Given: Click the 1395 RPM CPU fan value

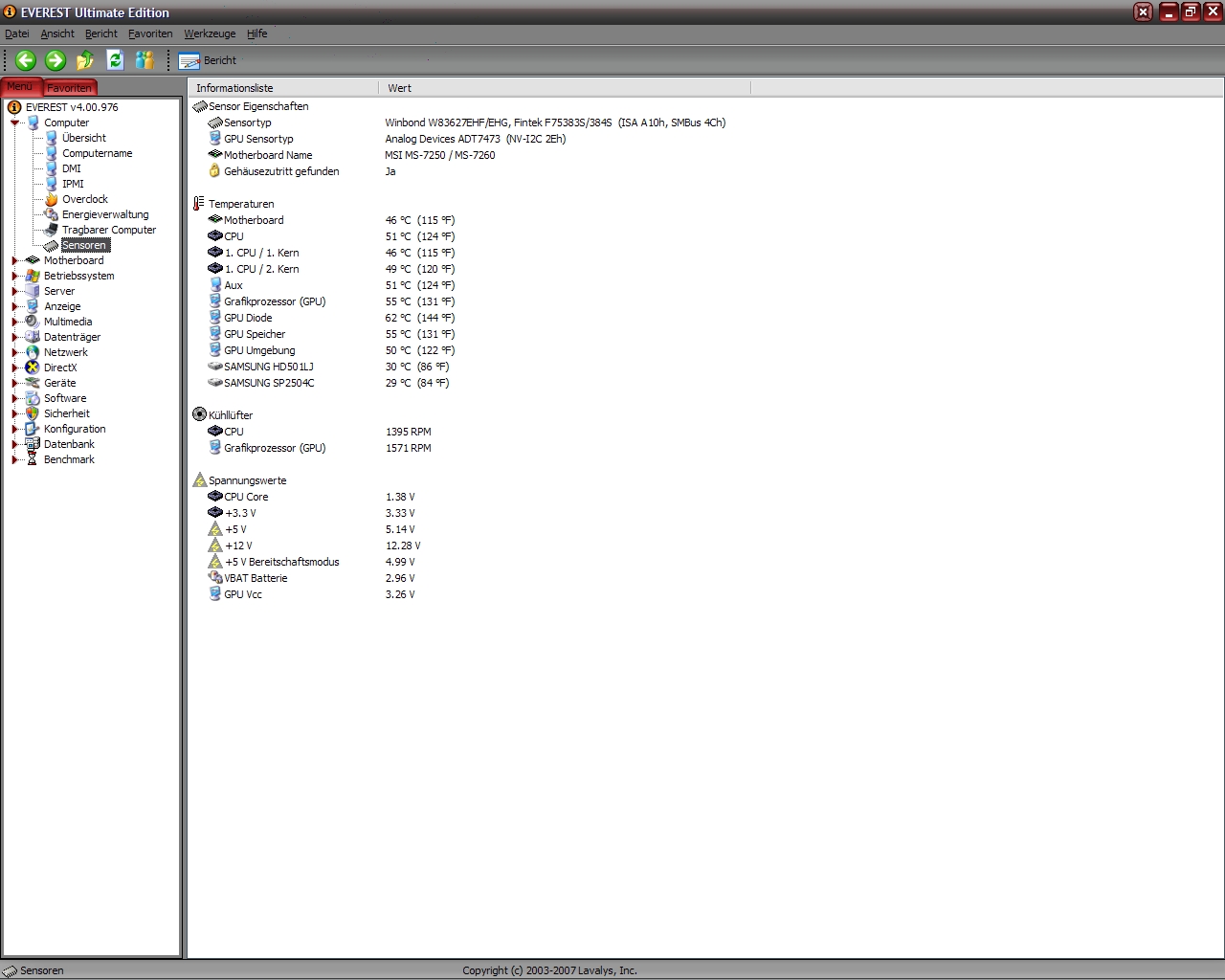Looking at the screenshot, I should coord(409,432).
